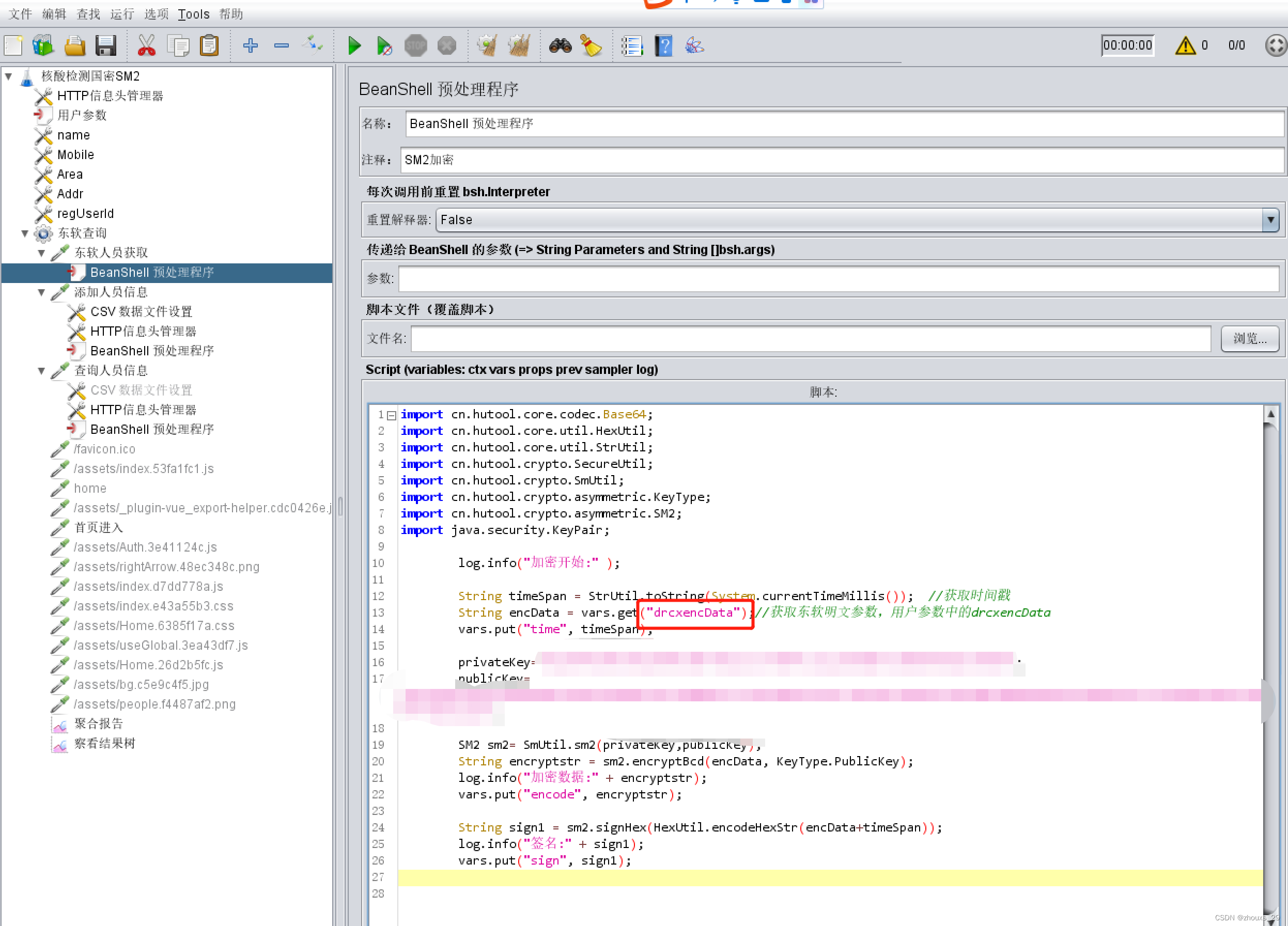Select the Addr config element
Image resolution: width=1288 pixels, height=926 pixels.
(70, 194)
